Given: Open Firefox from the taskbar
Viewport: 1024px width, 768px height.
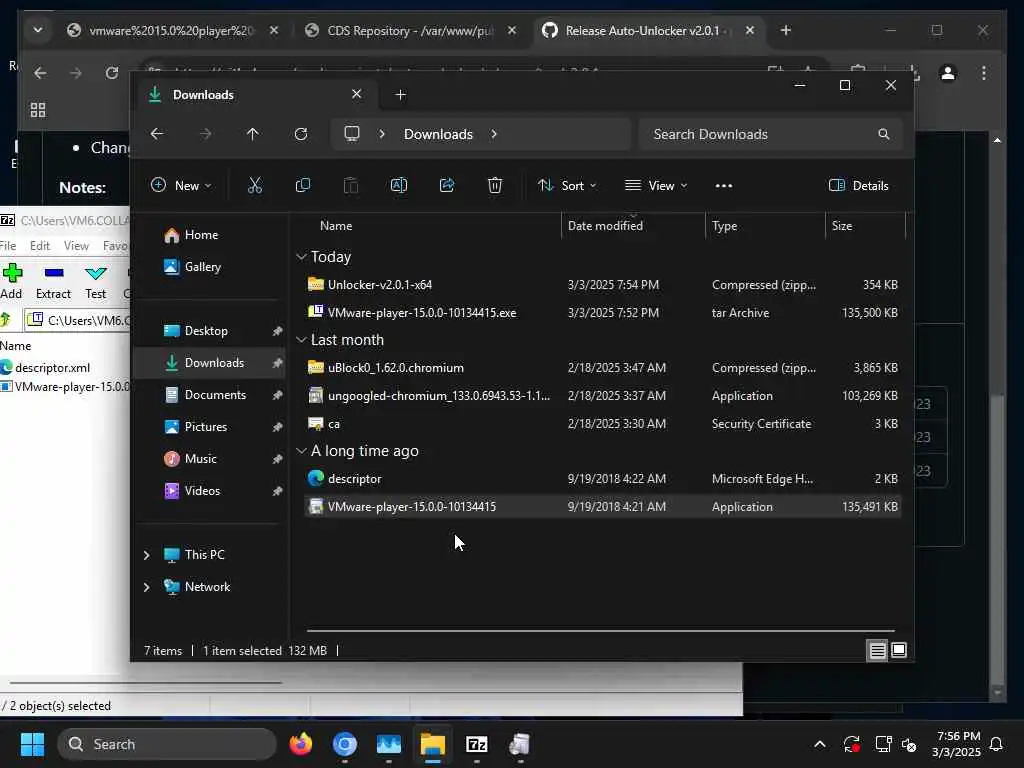Looking at the screenshot, I should 301,744.
